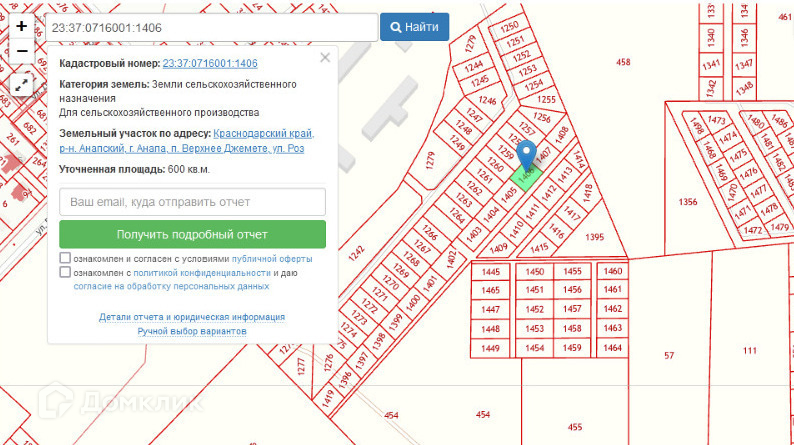Select parcel 1242 strip on map

pyautogui.click(x=356, y=253)
